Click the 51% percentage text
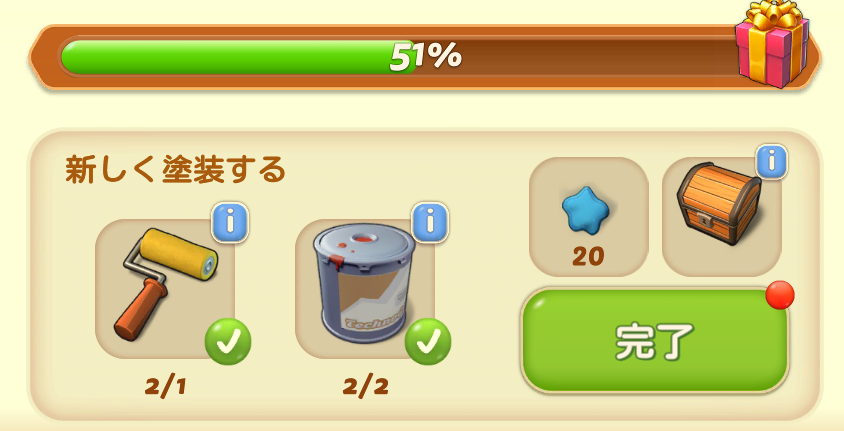Viewport: 844px width, 431px height. pos(425,56)
